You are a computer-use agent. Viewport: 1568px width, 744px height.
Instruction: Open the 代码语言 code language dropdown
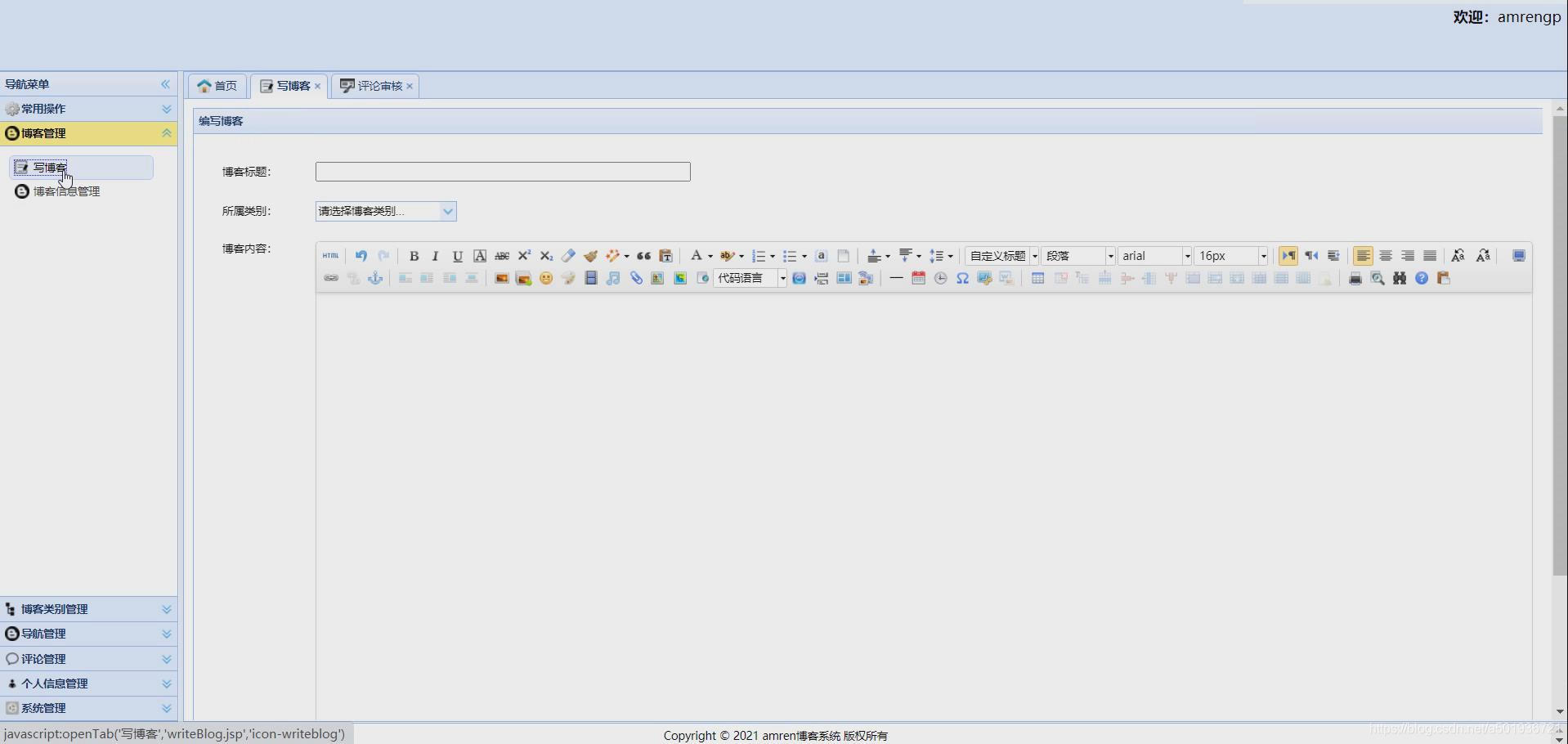[750, 279]
